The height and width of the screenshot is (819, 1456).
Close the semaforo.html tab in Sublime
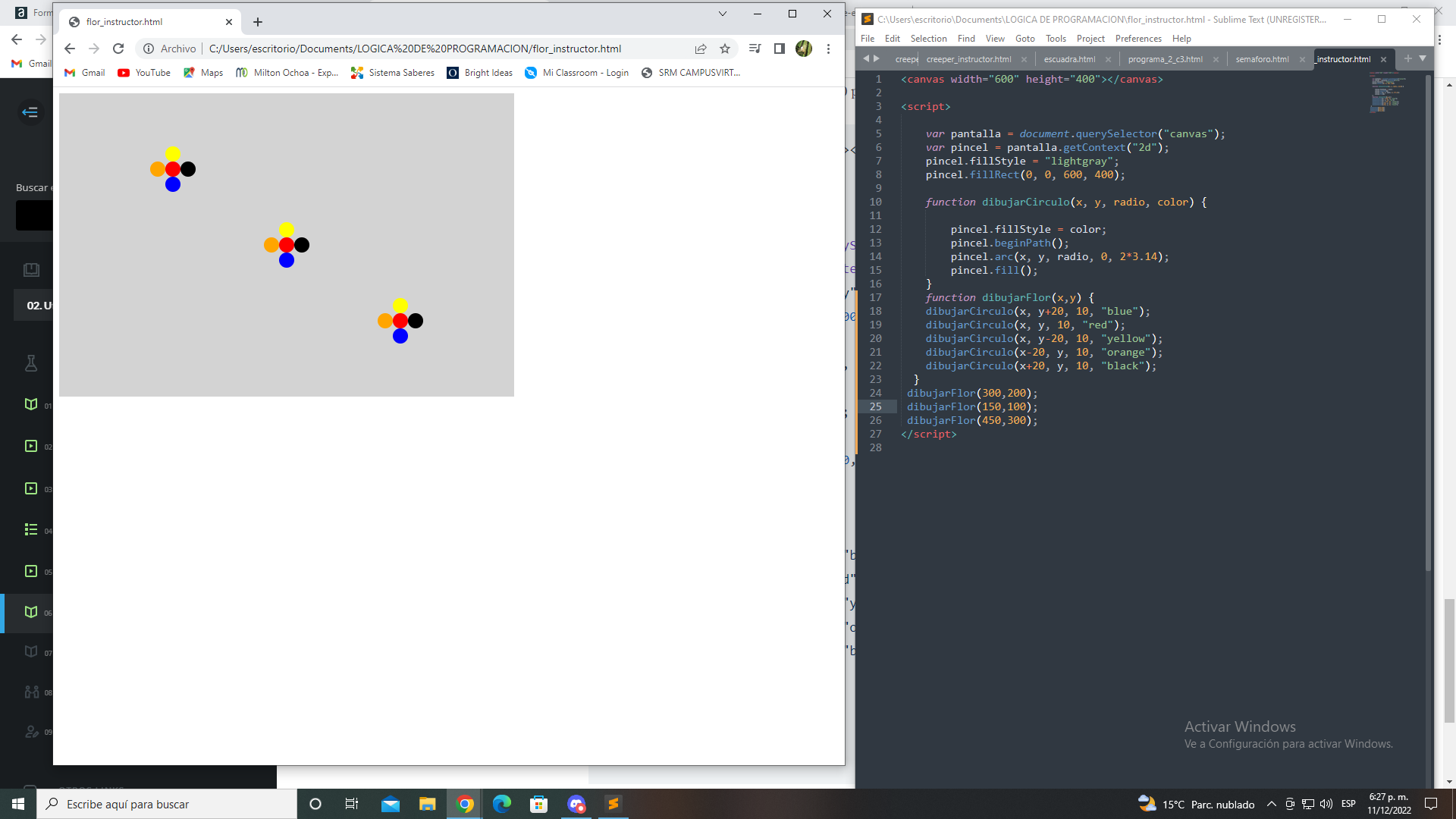tap(1302, 59)
